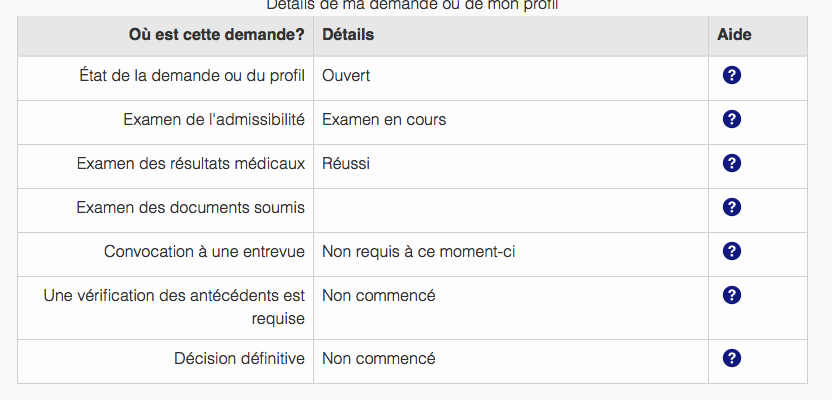Click the "Aide" column header
Image resolution: width=832 pixels, height=400 pixels.
[x=734, y=35]
